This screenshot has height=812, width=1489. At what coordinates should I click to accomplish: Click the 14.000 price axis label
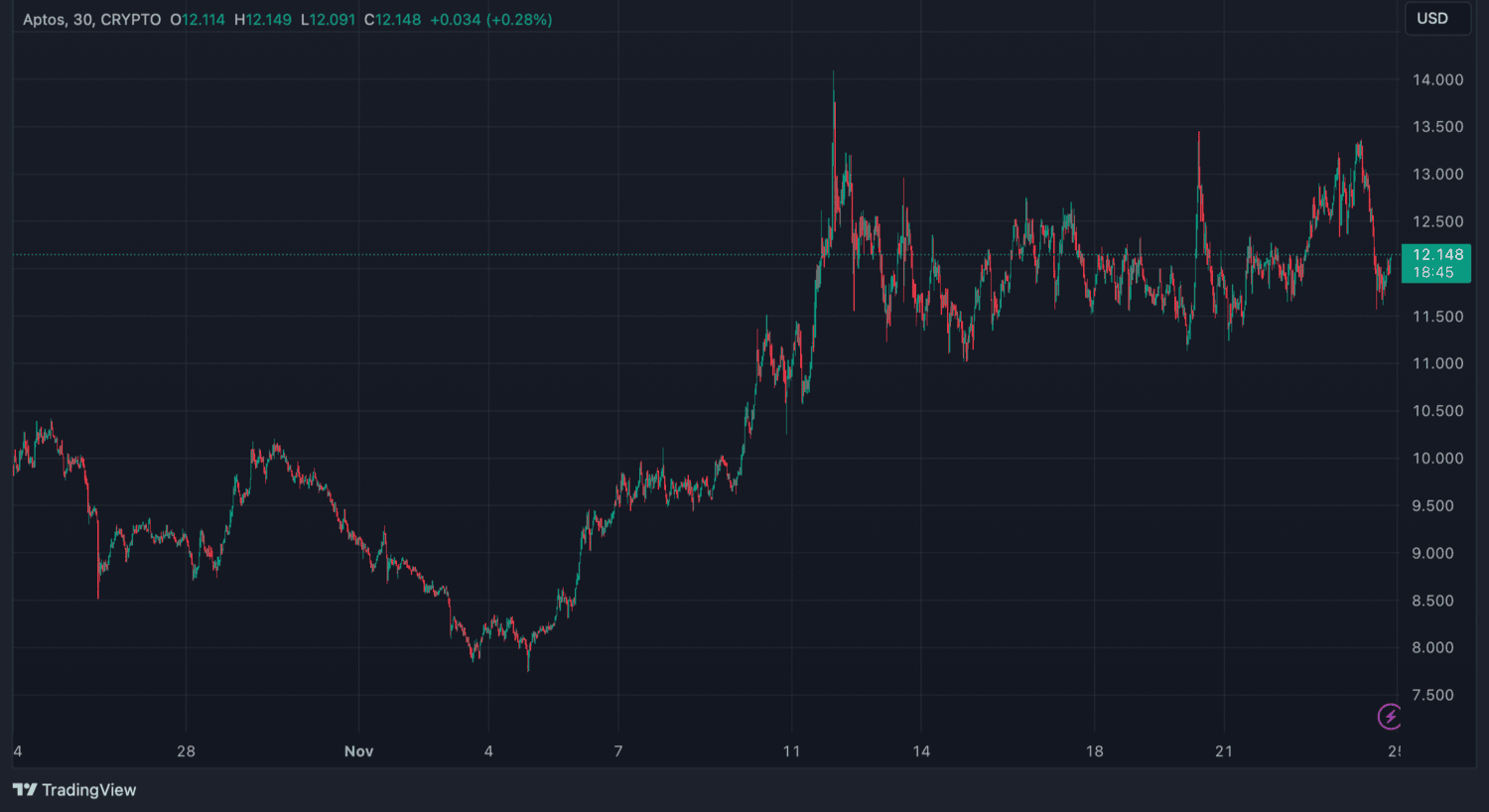click(x=1436, y=80)
